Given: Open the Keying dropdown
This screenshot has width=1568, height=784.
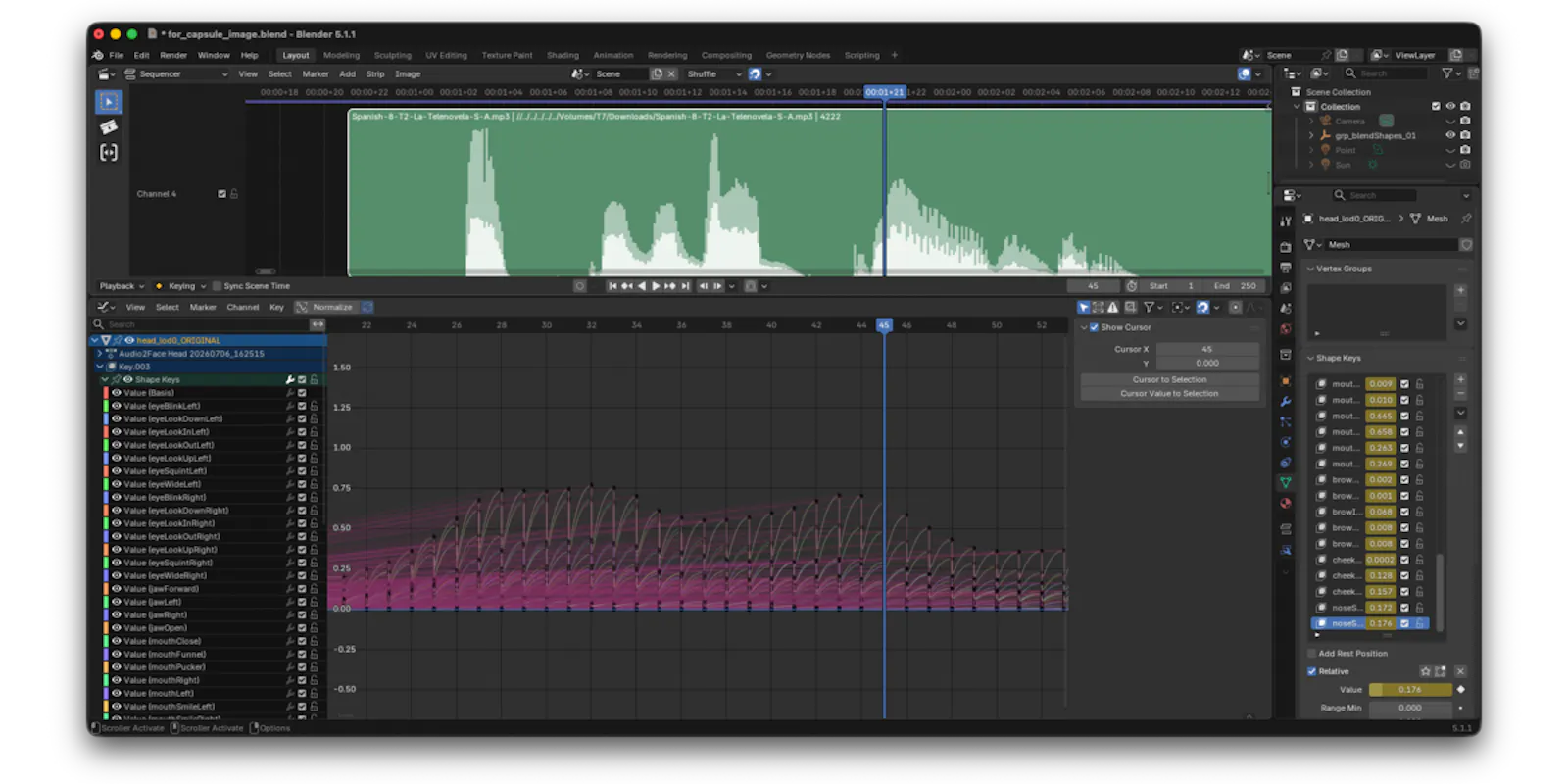Looking at the screenshot, I should pyautogui.click(x=181, y=286).
